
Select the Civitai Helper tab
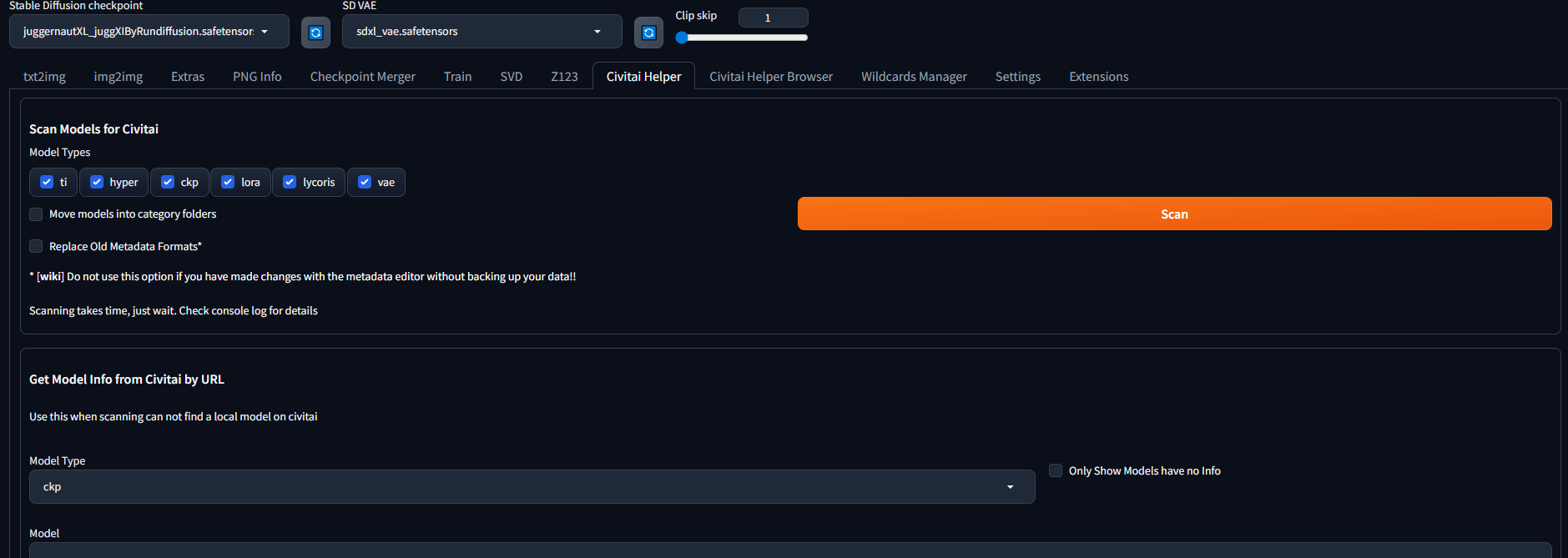coord(643,77)
